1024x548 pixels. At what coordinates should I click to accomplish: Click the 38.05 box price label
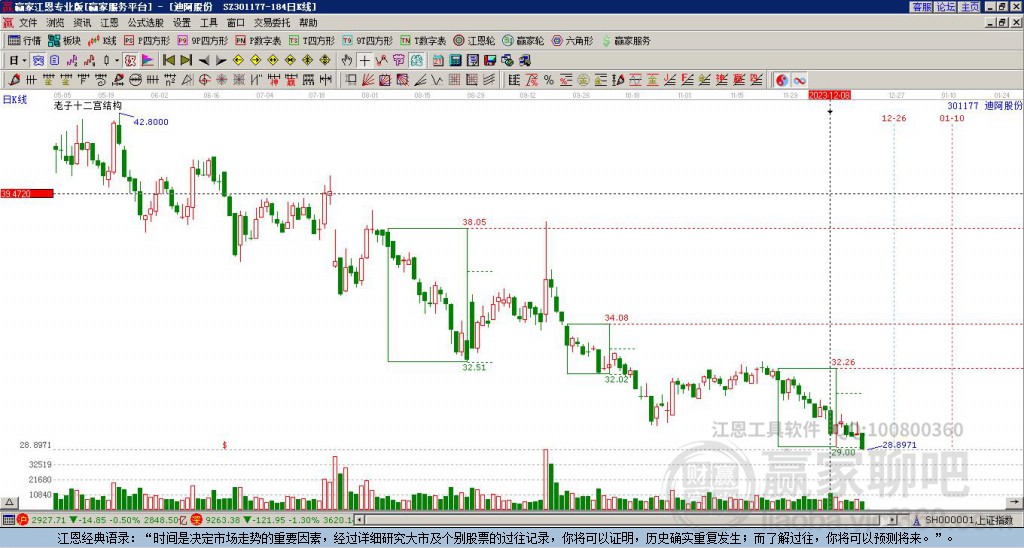474,222
